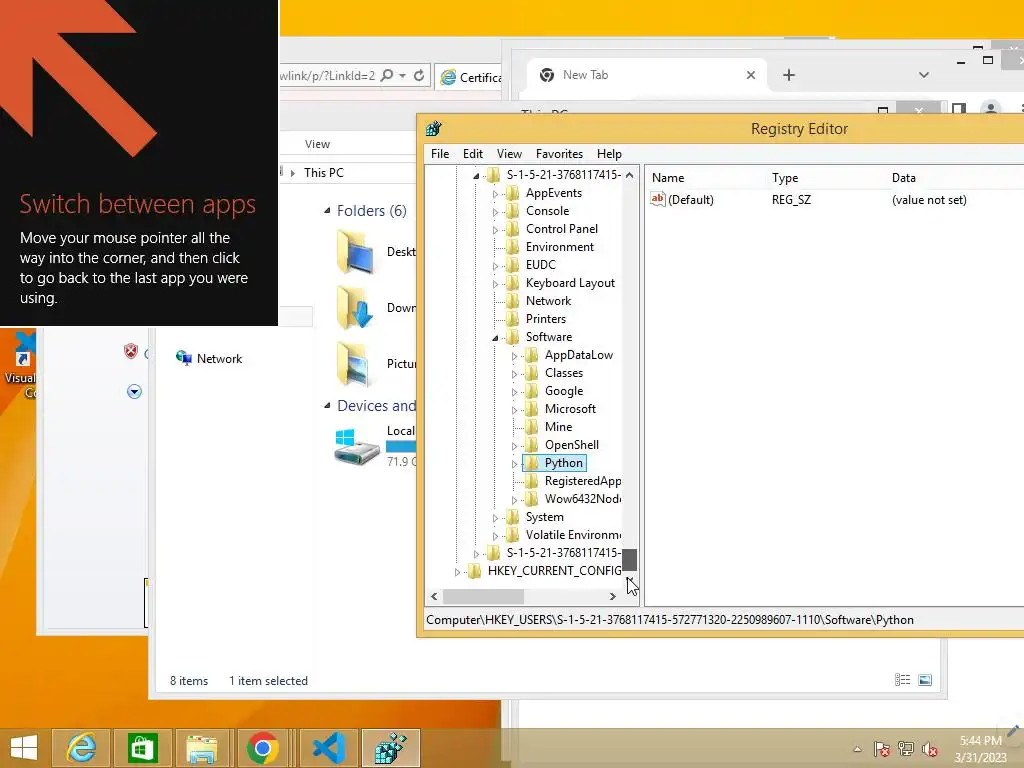Open the File menu in Registry Editor
Screen dimensions: 1024x768
(440, 154)
